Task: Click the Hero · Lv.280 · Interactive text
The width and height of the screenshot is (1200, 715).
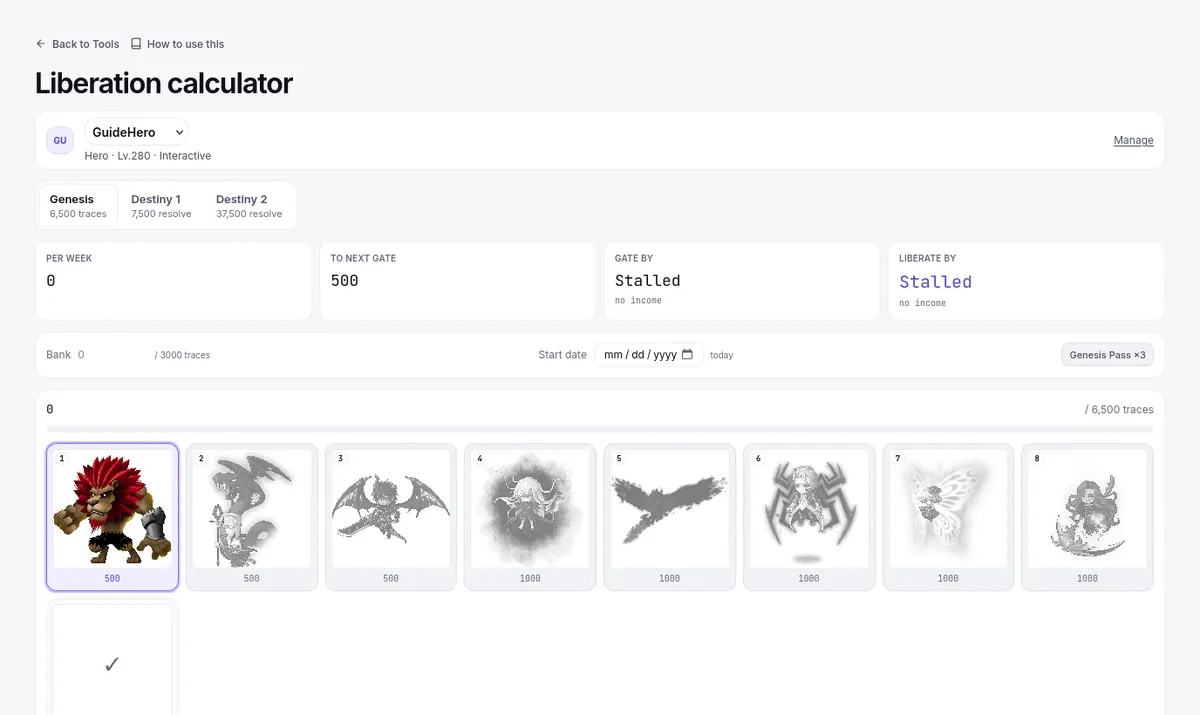Action: pos(148,156)
